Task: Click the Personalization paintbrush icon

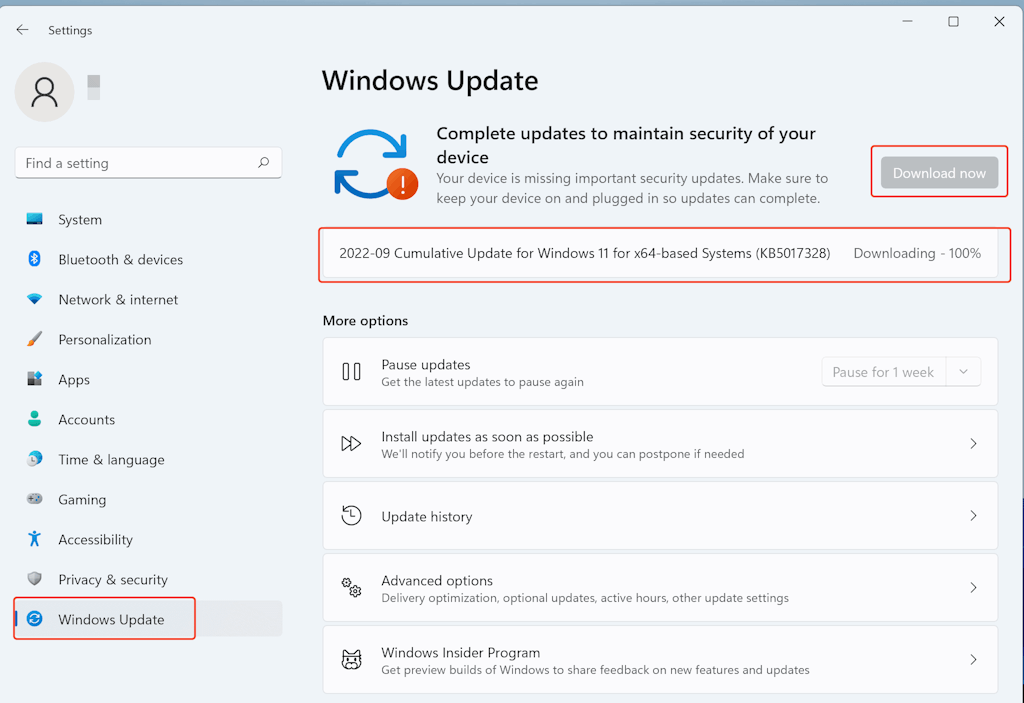Action: pyautogui.click(x=35, y=338)
